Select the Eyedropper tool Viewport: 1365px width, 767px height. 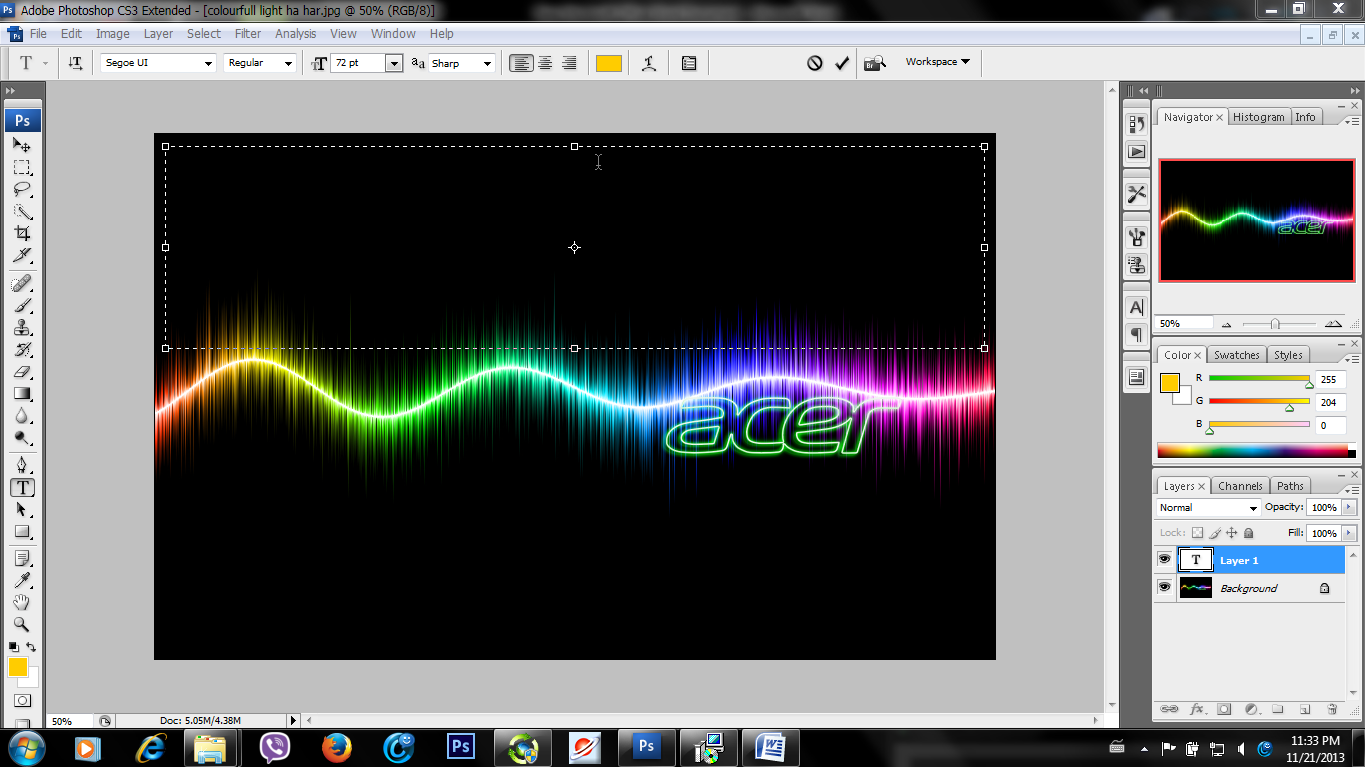(22, 581)
